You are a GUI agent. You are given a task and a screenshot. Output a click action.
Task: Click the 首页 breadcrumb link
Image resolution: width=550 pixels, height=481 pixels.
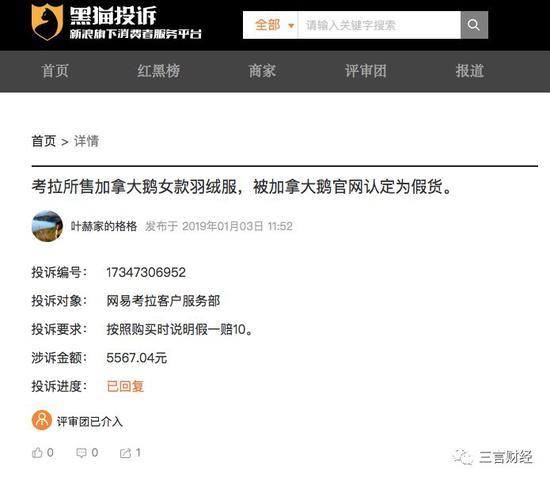[44, 141]
